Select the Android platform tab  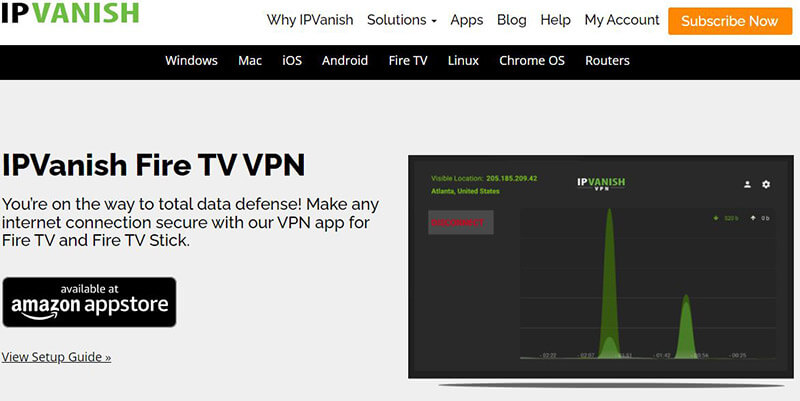click(x=345, y=61)
